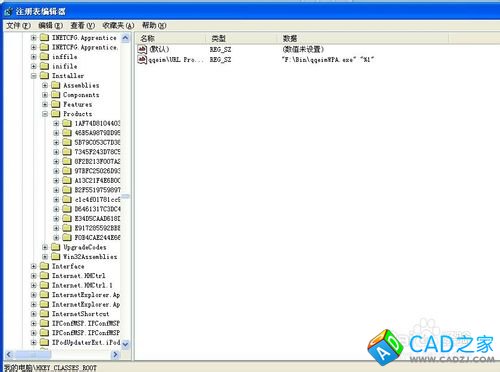This screenshot has width=500, height=372.
Task: Click the ab icon of the qqeim\URL Pro value
Action: pyautogui.click(x=142, y=59)
